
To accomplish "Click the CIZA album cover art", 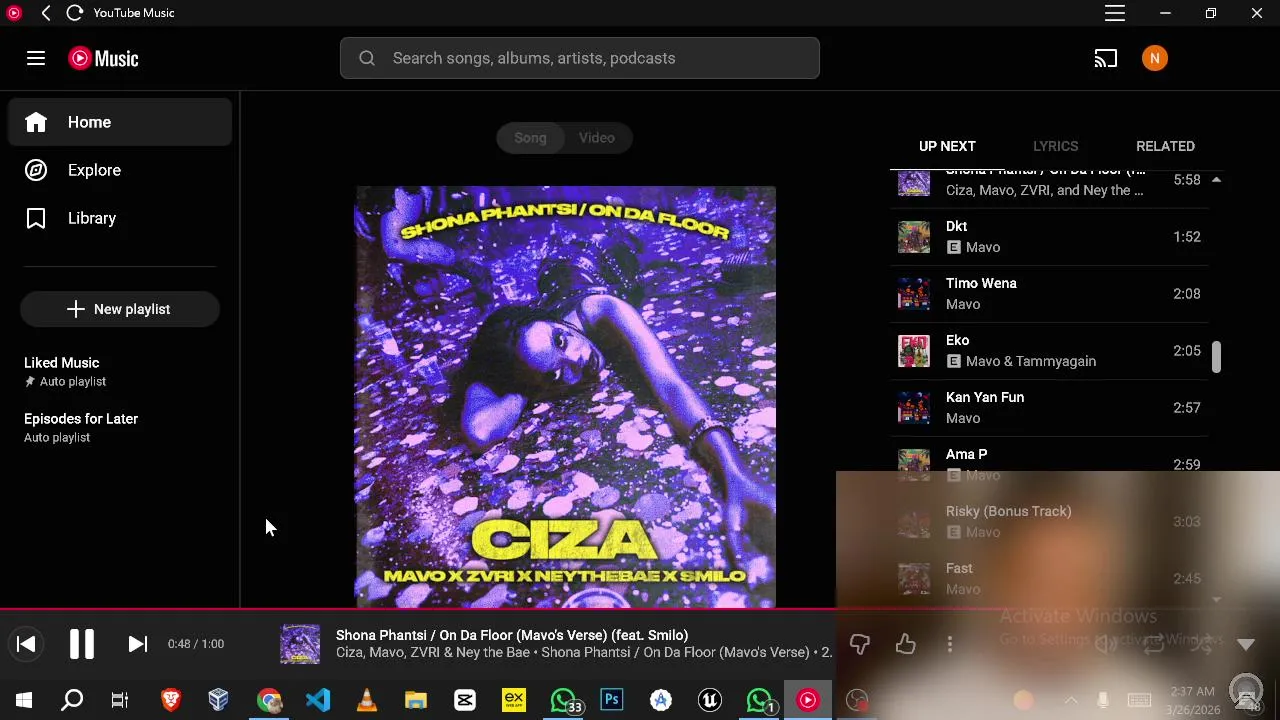I will pos(565,397).
